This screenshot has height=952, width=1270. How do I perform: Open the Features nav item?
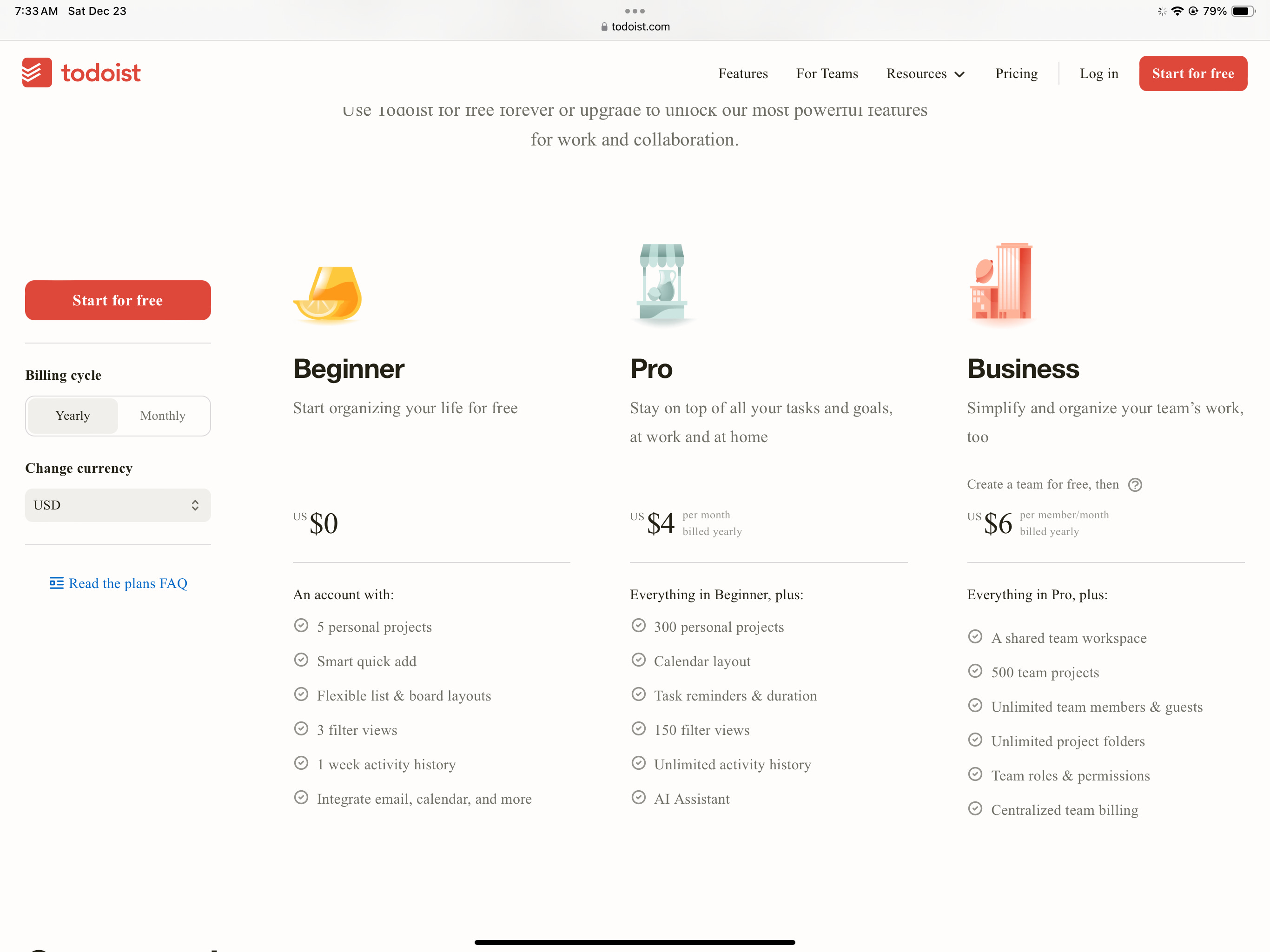743,73
